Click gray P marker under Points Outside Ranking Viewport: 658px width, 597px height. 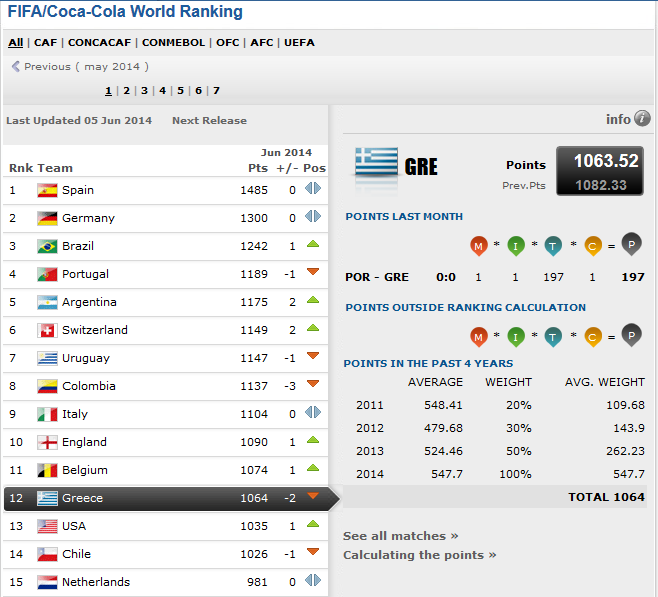pyautogui.click(x=632, y=335)
